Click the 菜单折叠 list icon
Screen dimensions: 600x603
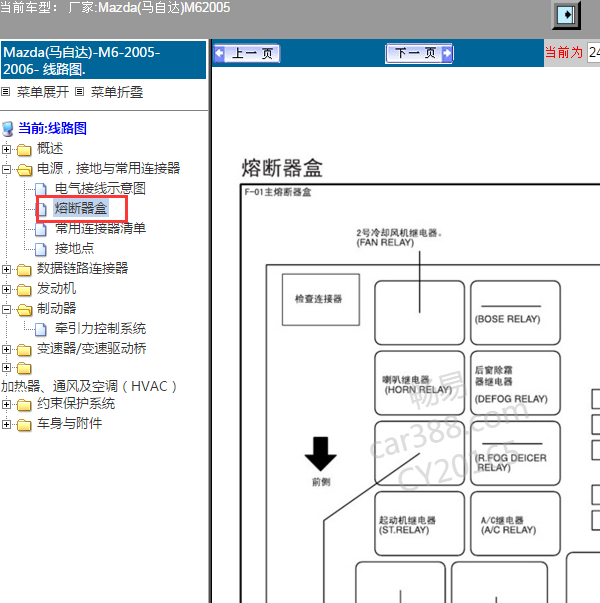pyautogui.click(x=79, y=92)
